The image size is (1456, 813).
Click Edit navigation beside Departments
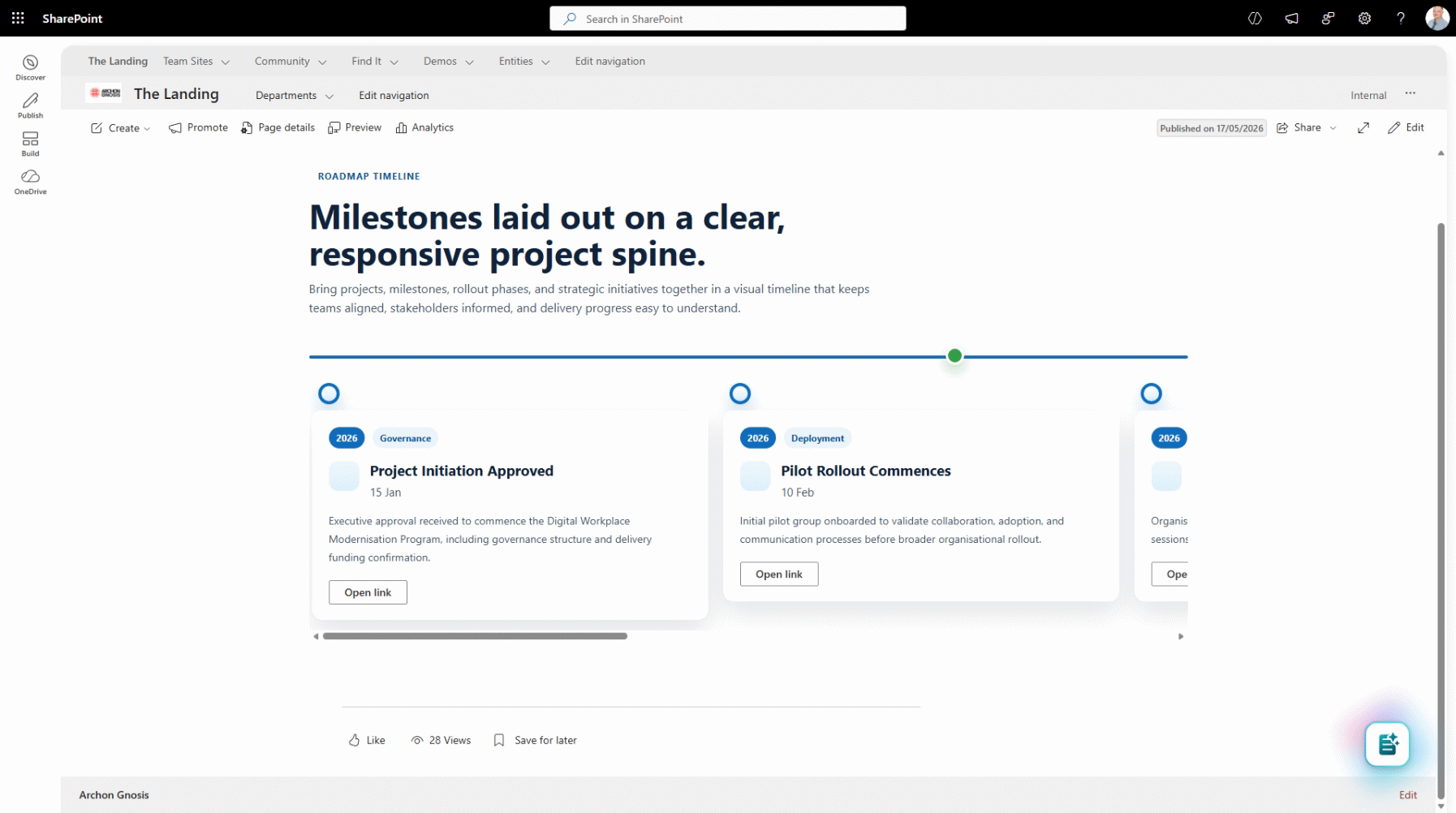pos(394,96)
